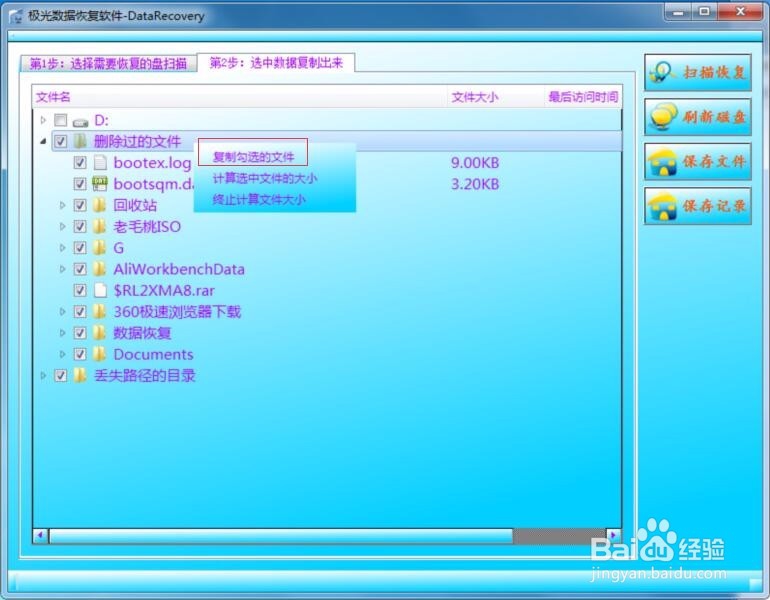Sort by 文件名 column header
Image resolution: width=770 pixels, height=600 pixels.
coord(240,97)
